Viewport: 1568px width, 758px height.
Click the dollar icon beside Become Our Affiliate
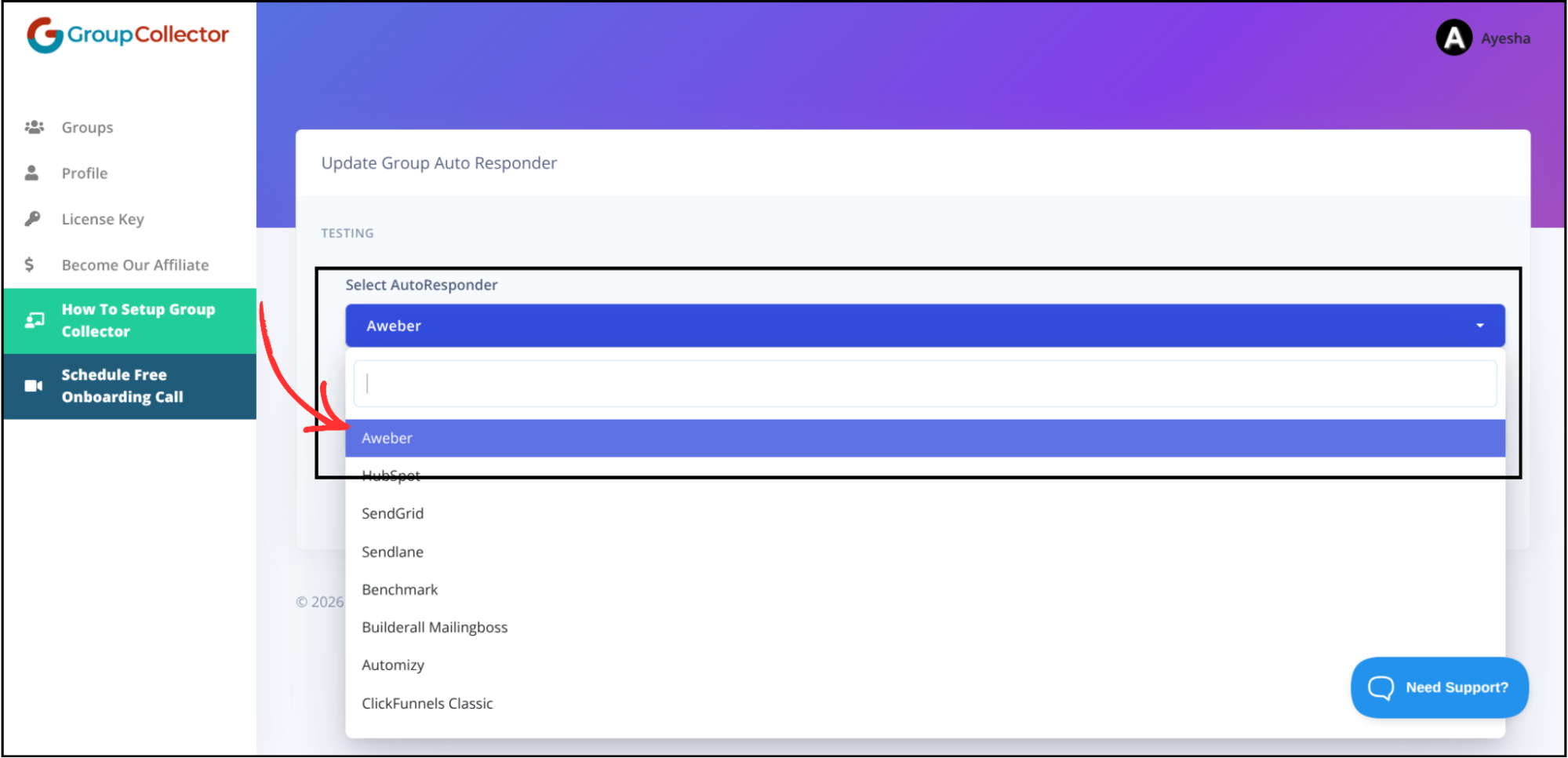pyautogui.click(x=31, y=264)
